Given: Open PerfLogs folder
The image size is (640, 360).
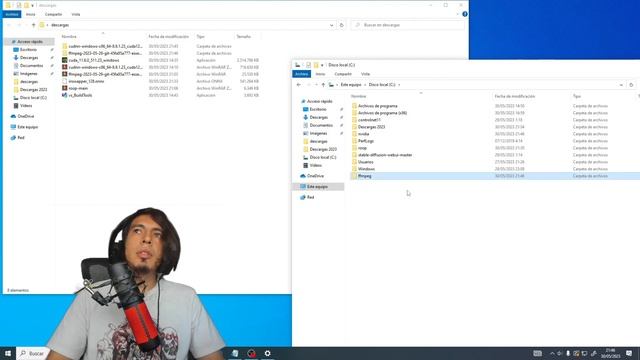Looking at the screenshot, I should pos(366,141).
